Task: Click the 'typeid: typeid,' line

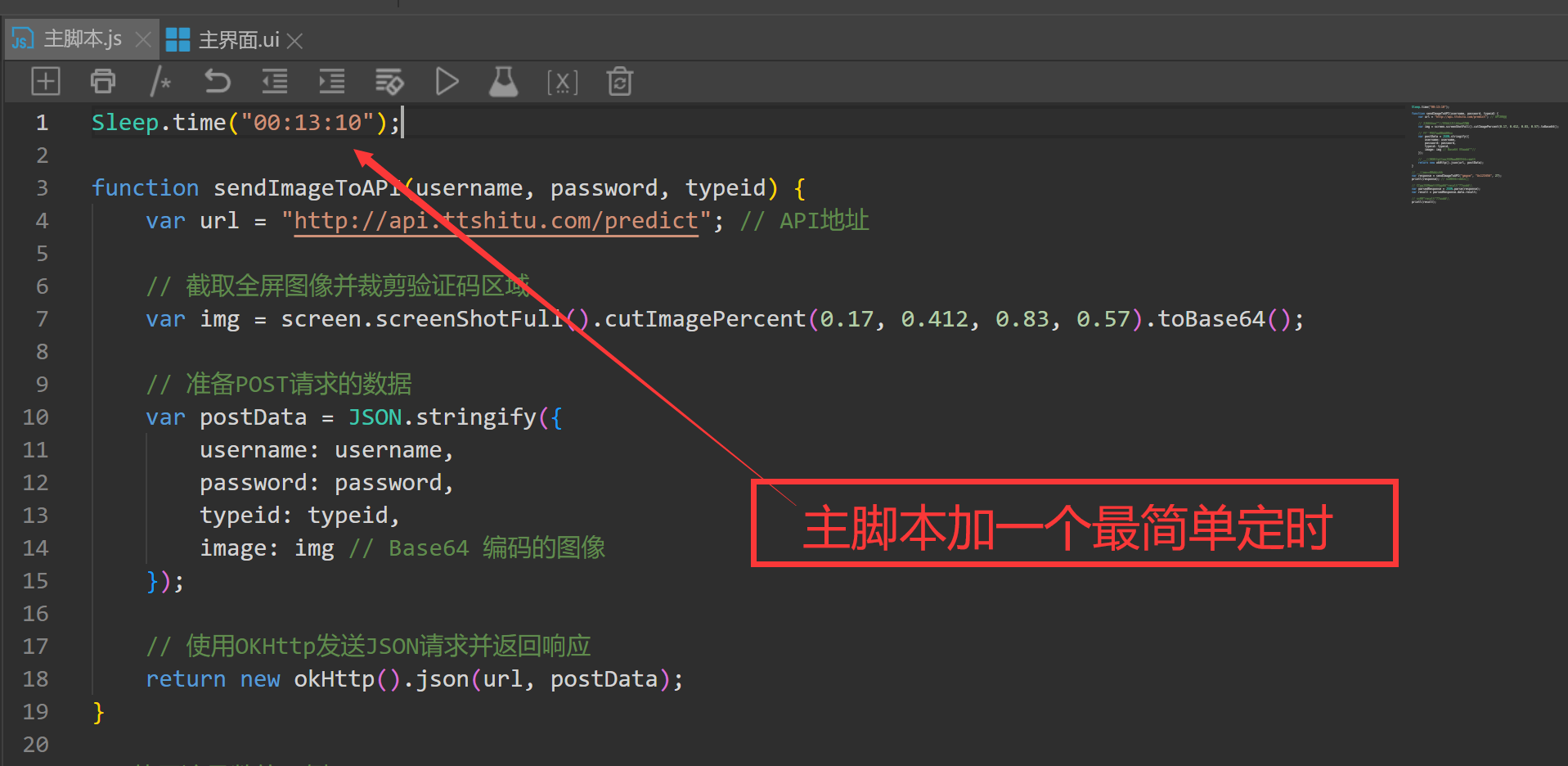Action: [x=299, y=516]
